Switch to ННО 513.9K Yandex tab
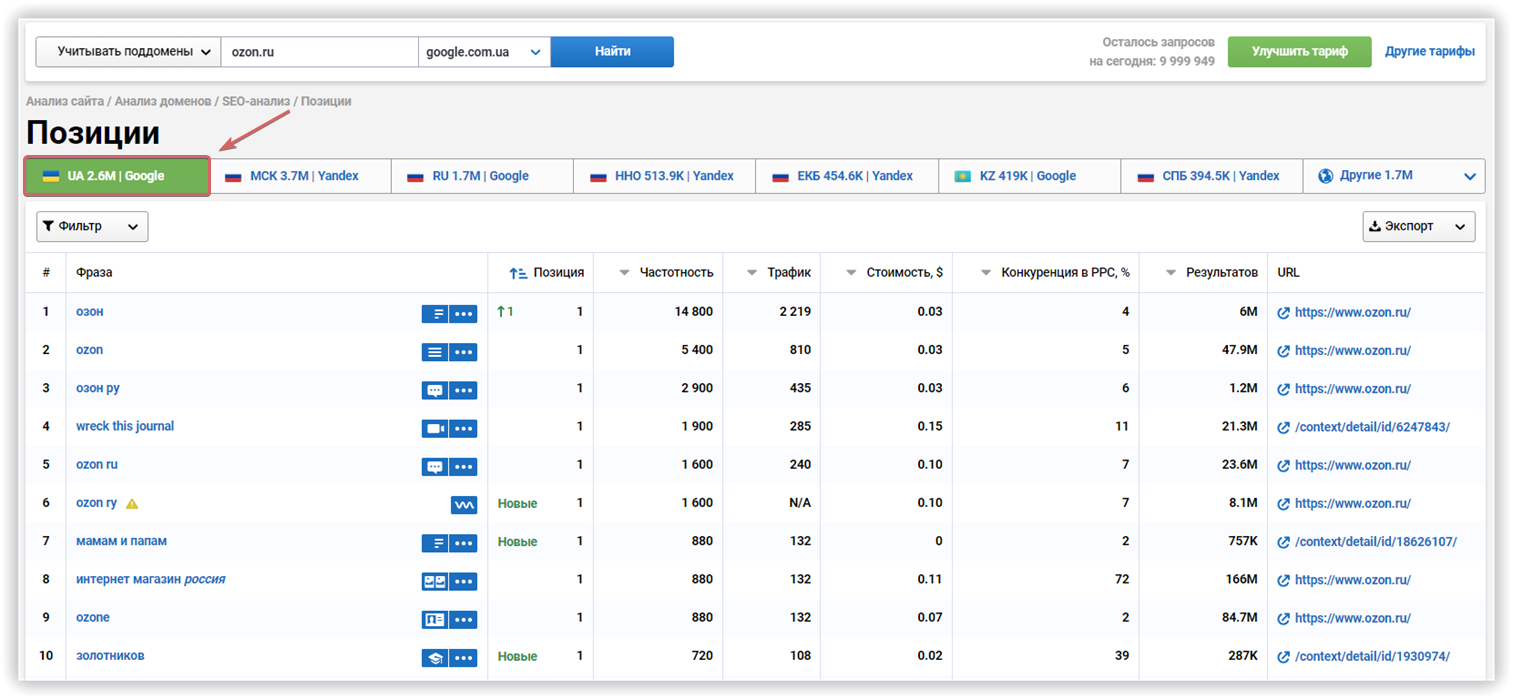The height and width of the screenshot is (699, 1513). [x=664, y=176]
